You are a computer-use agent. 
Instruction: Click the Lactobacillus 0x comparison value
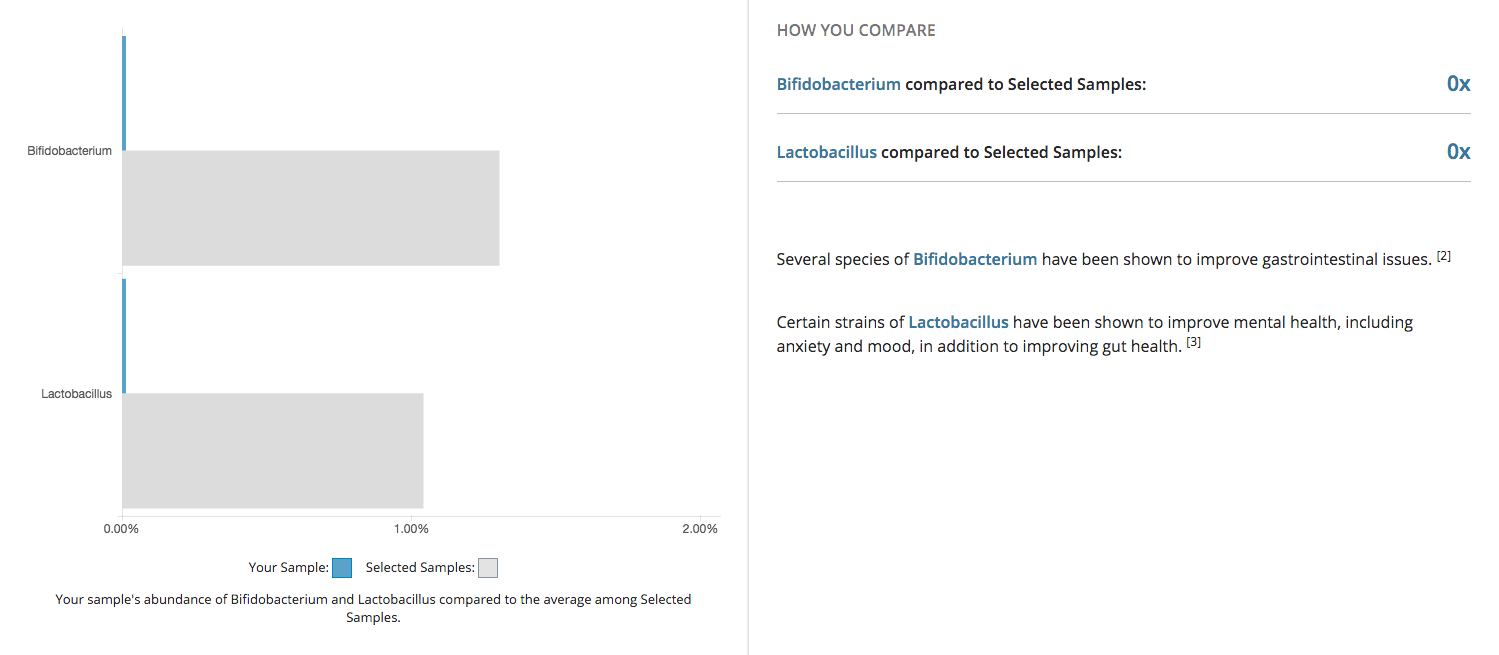[x=1458, y=152]
